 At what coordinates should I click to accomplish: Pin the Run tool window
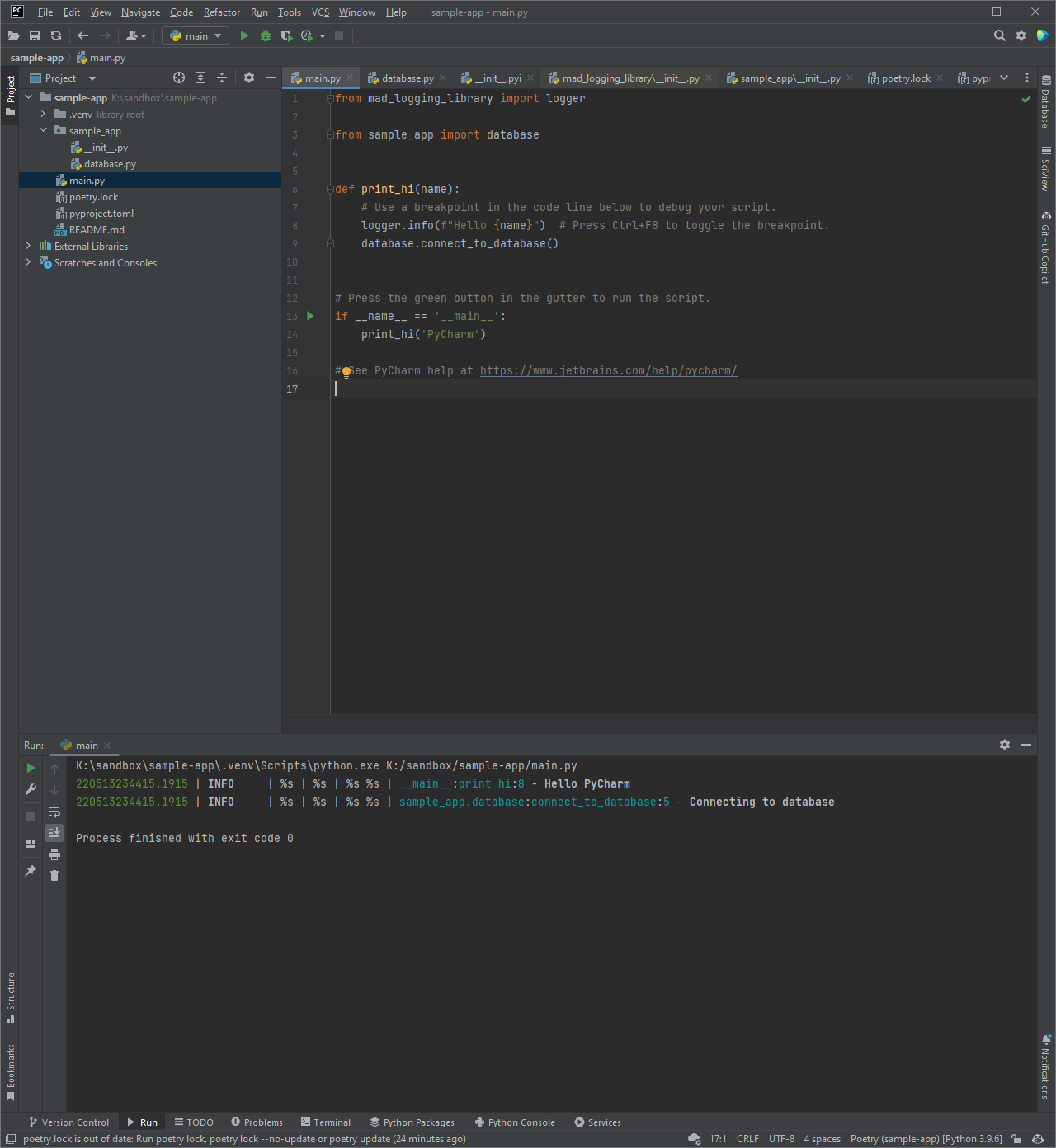30,870
